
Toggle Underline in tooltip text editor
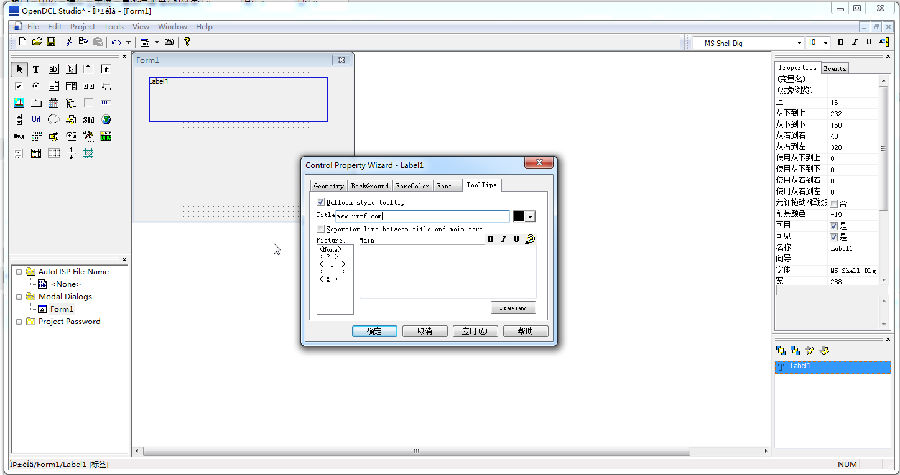point(516,239)
